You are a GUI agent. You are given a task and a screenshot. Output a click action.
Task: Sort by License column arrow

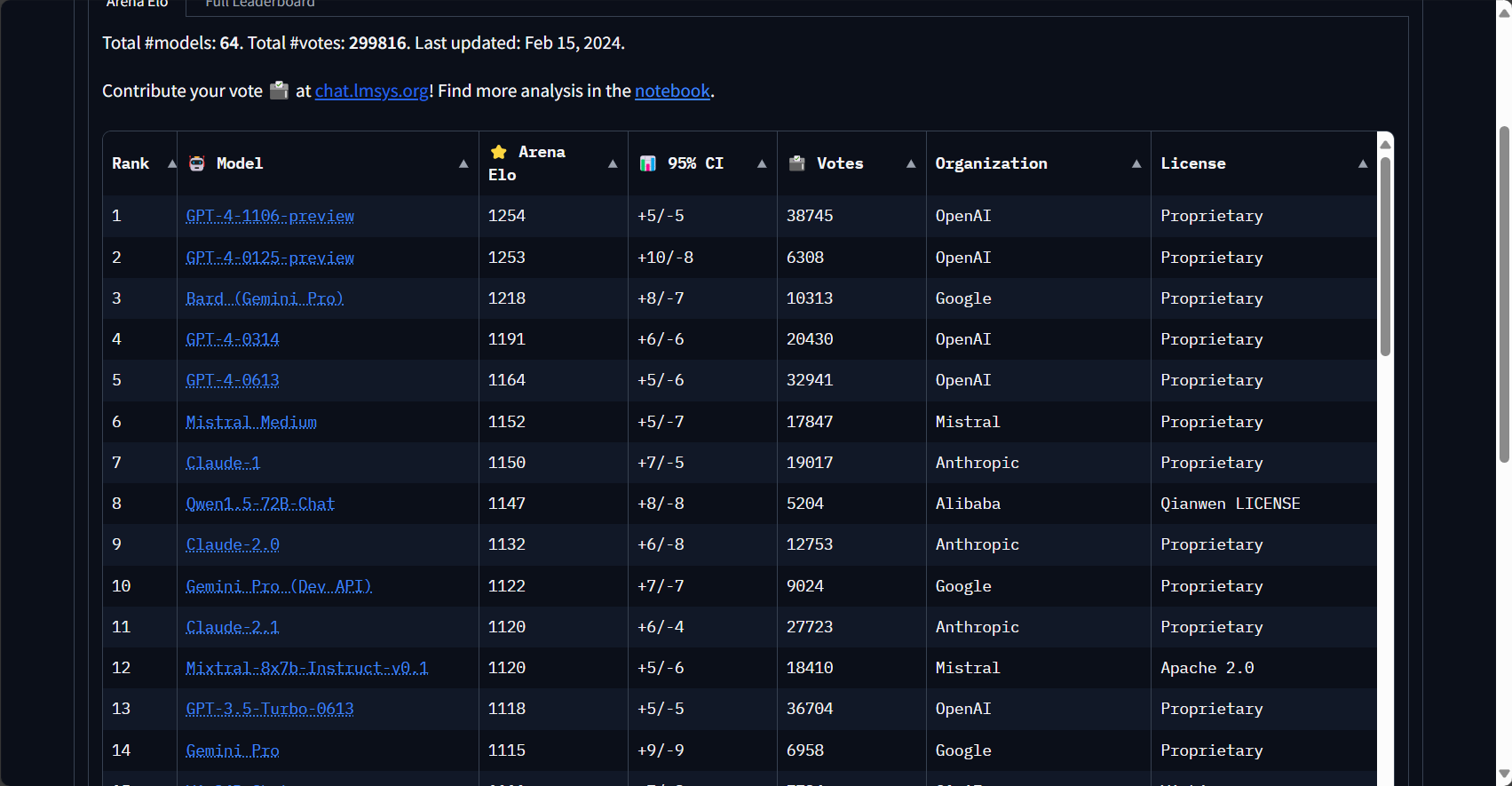[1362, 163]
